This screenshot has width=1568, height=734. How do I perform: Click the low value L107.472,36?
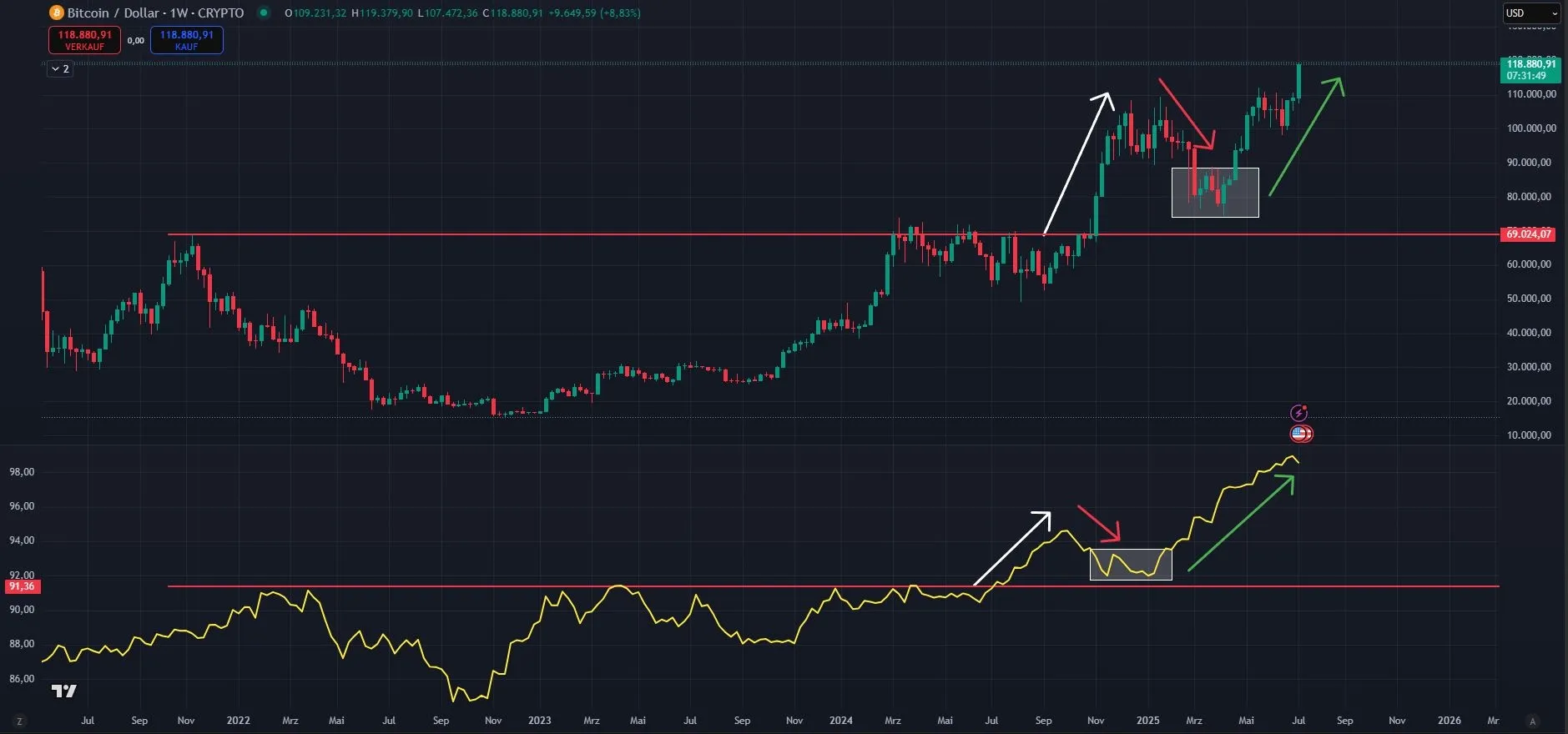click(447, 13)
